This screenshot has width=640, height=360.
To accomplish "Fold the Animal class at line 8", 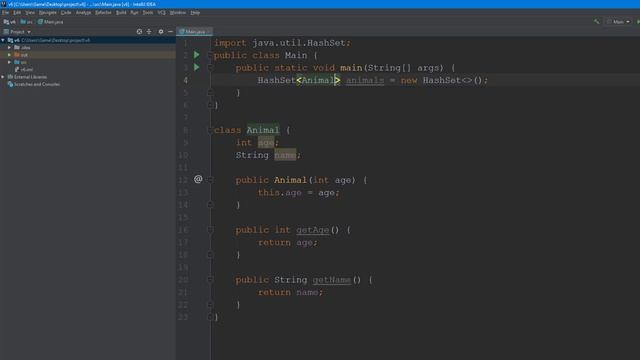I will [210, 130].
